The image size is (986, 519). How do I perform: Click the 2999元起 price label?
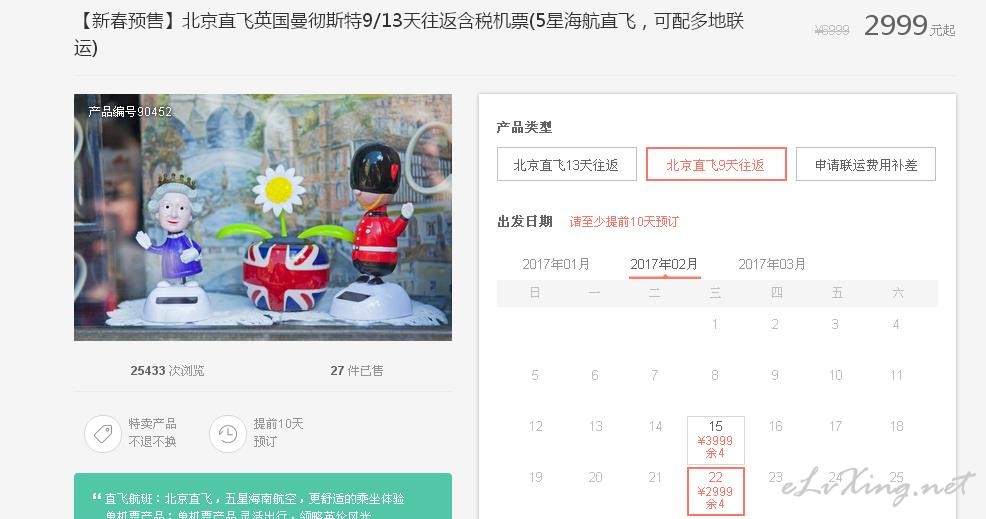click(x=909, y=26)
